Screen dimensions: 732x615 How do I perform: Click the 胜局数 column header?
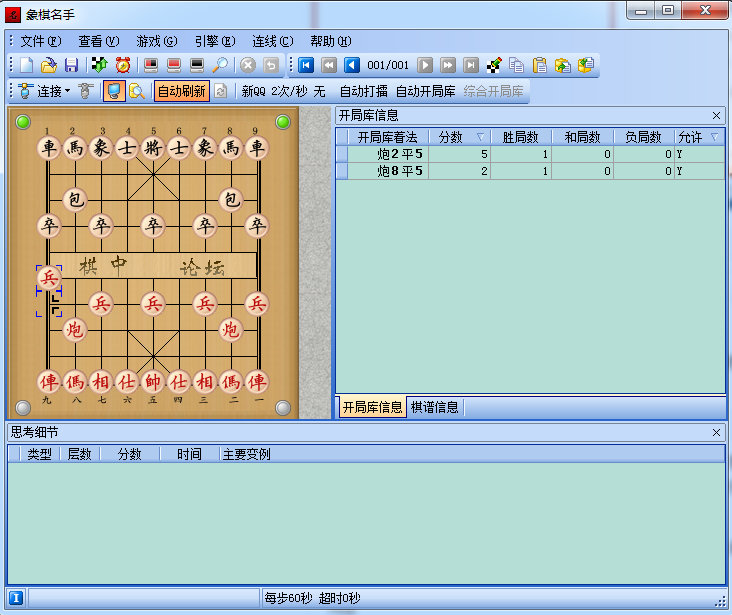[521, 137]
